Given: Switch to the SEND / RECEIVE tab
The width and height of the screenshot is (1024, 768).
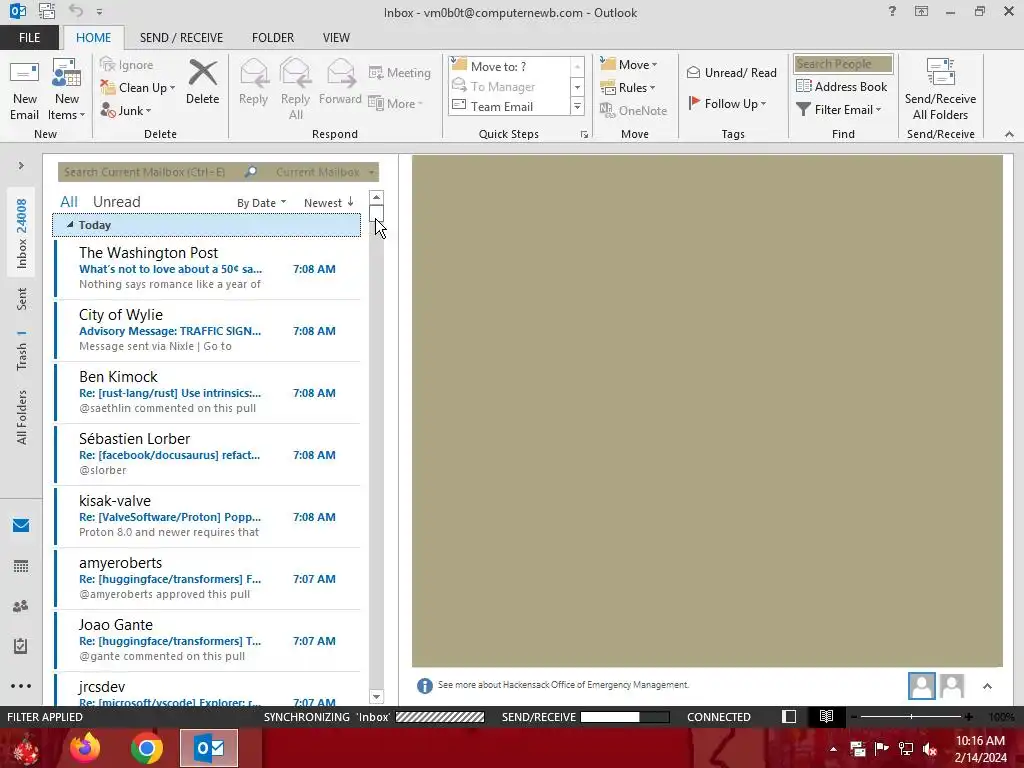Looking at the screenshot, I should 182,38.
